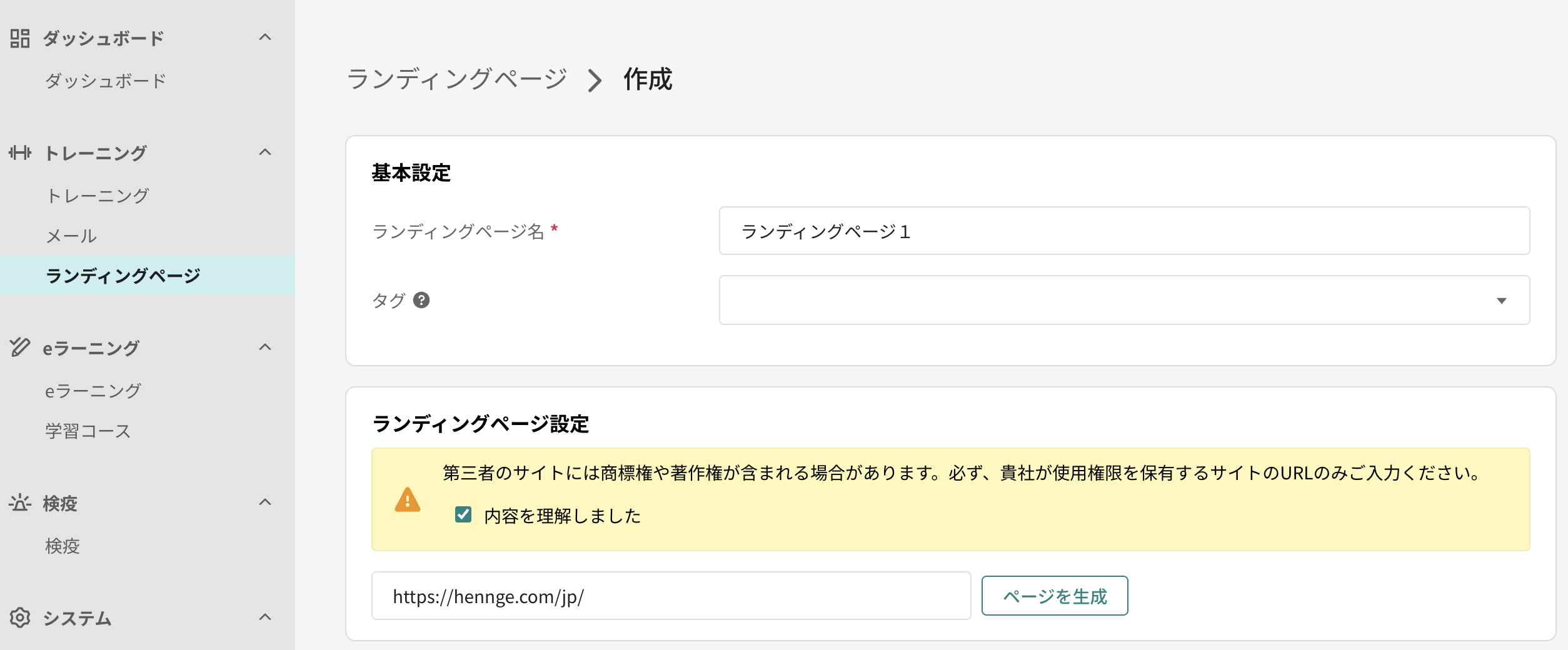Viewport: 1568px width, 650px height.
Task: Click the タグ combo box field
Action: [x=1124, y=300]
